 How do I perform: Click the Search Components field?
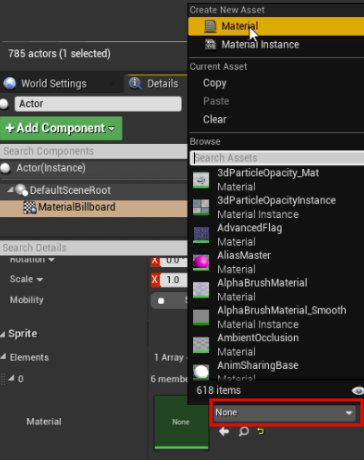[94, 151]
